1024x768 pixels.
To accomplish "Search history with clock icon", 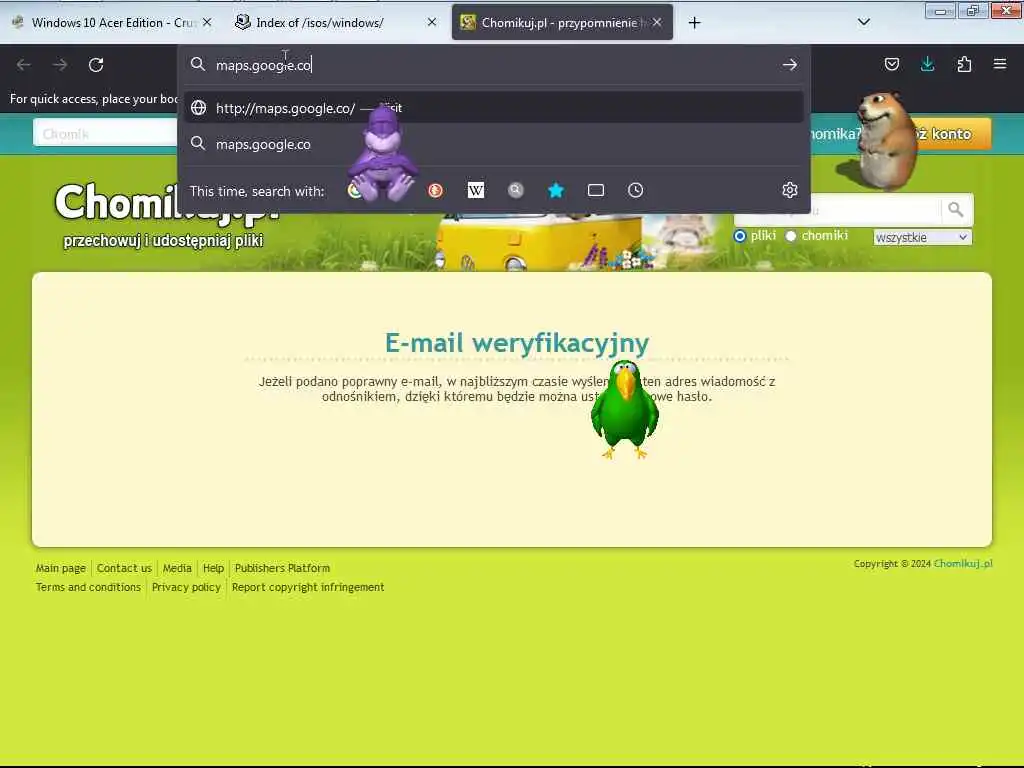I will (x=635, y=190).
